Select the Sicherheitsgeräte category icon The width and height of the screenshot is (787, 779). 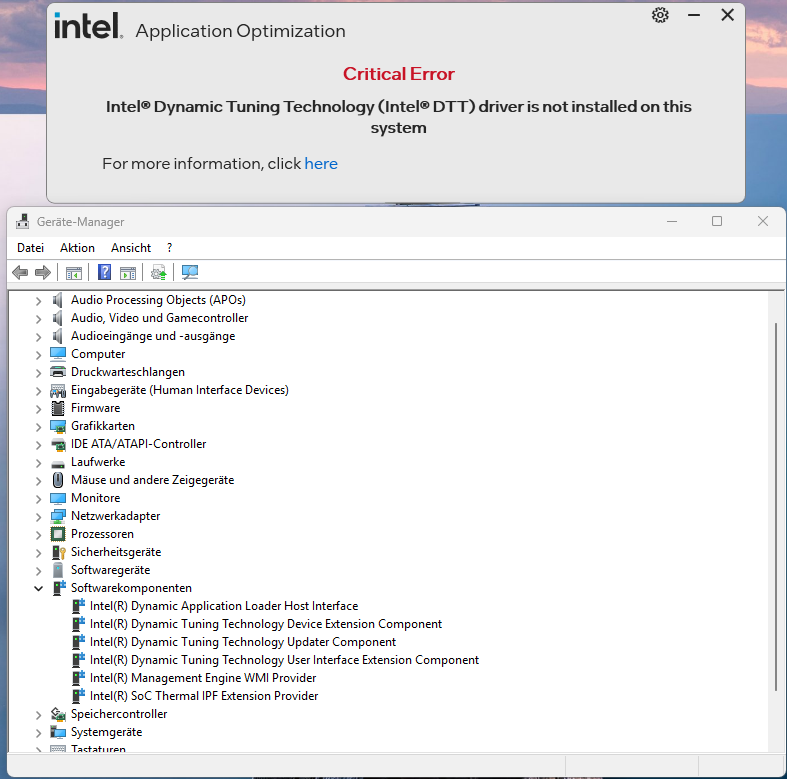coord(58,553)
